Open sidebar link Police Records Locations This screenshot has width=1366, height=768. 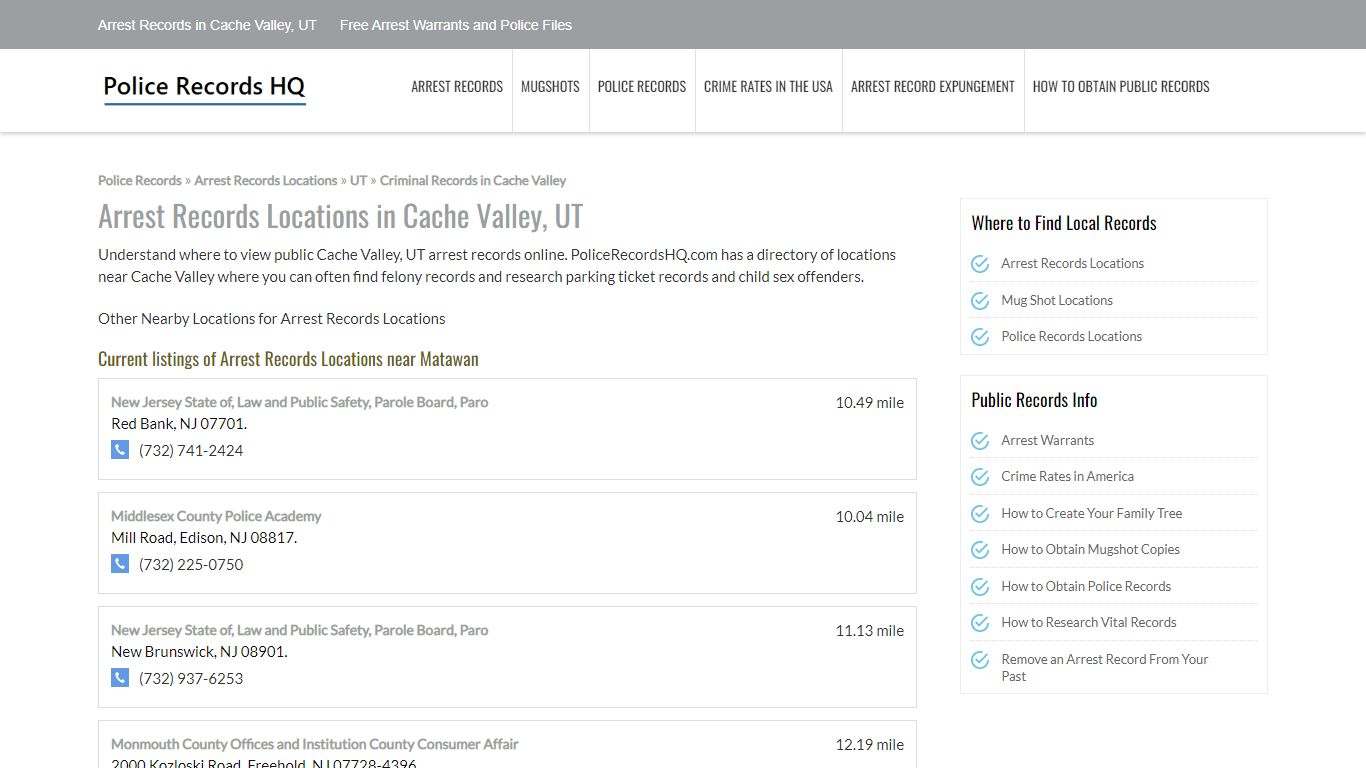(1072, 337)
